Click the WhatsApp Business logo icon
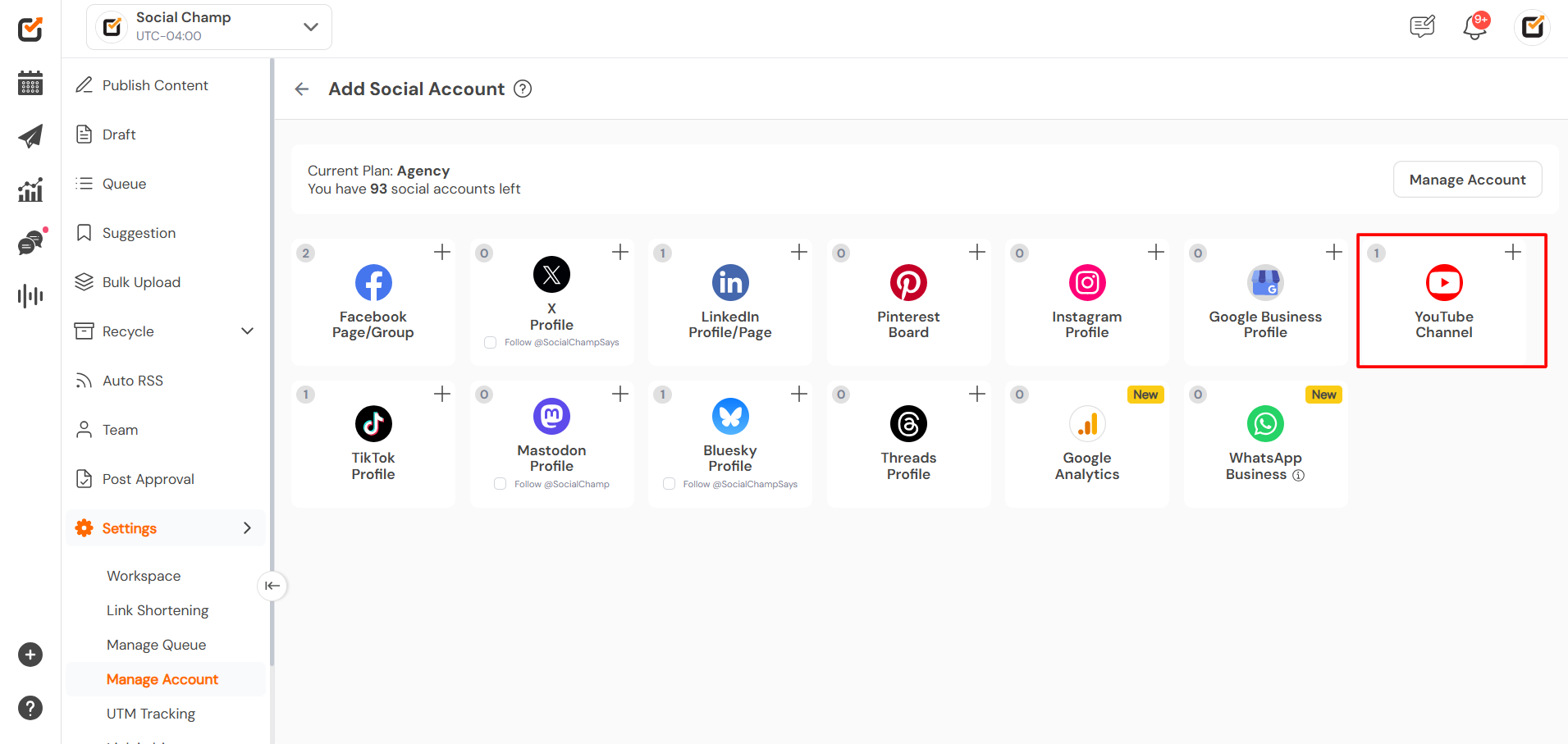 (1265, 424)
